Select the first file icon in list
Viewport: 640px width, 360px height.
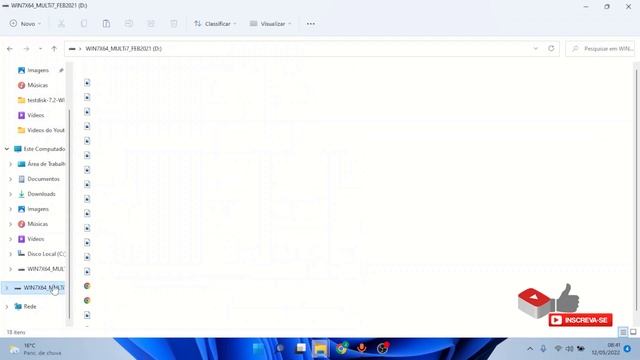(87, 82)
